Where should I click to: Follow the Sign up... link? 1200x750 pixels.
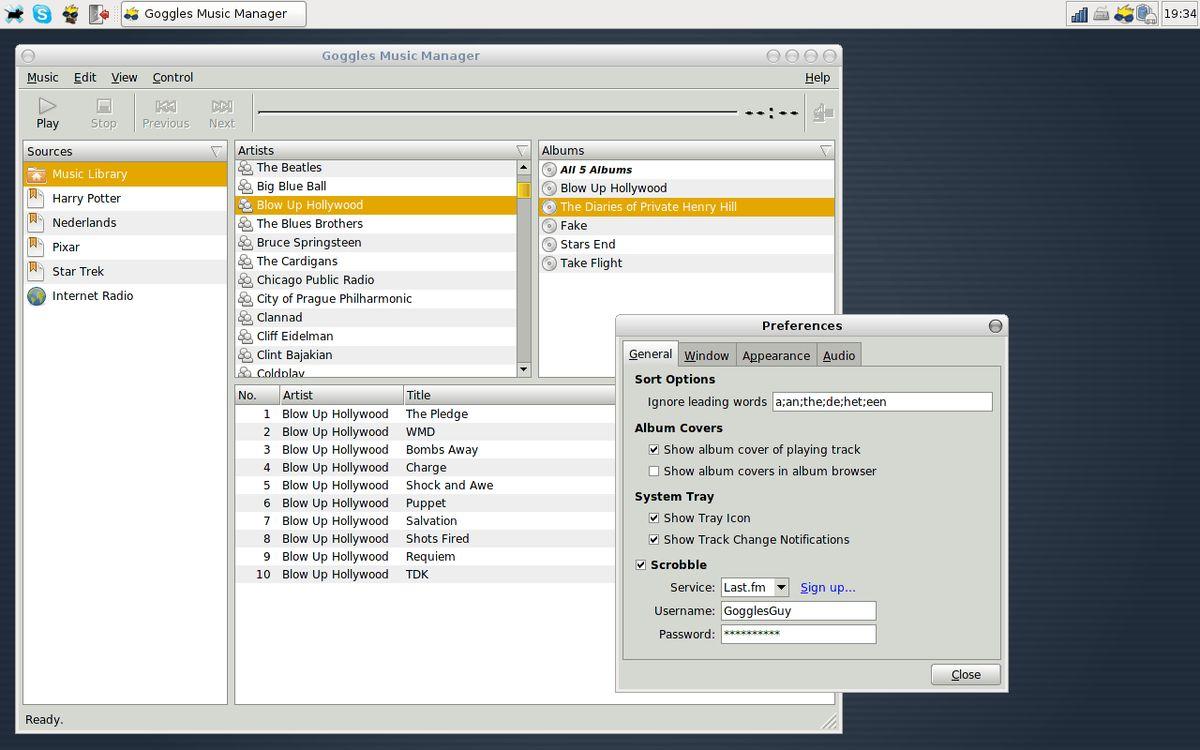pos(828,587)
